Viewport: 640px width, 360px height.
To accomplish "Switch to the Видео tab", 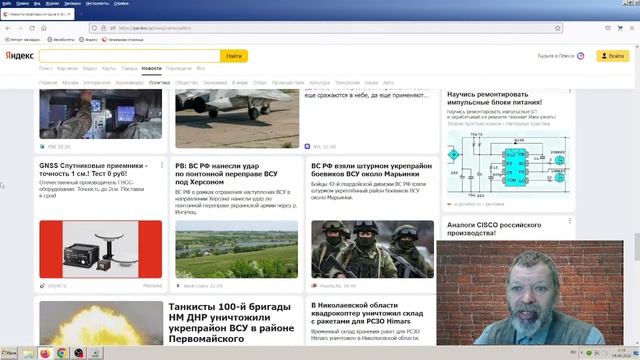I will tap(90, 69).
